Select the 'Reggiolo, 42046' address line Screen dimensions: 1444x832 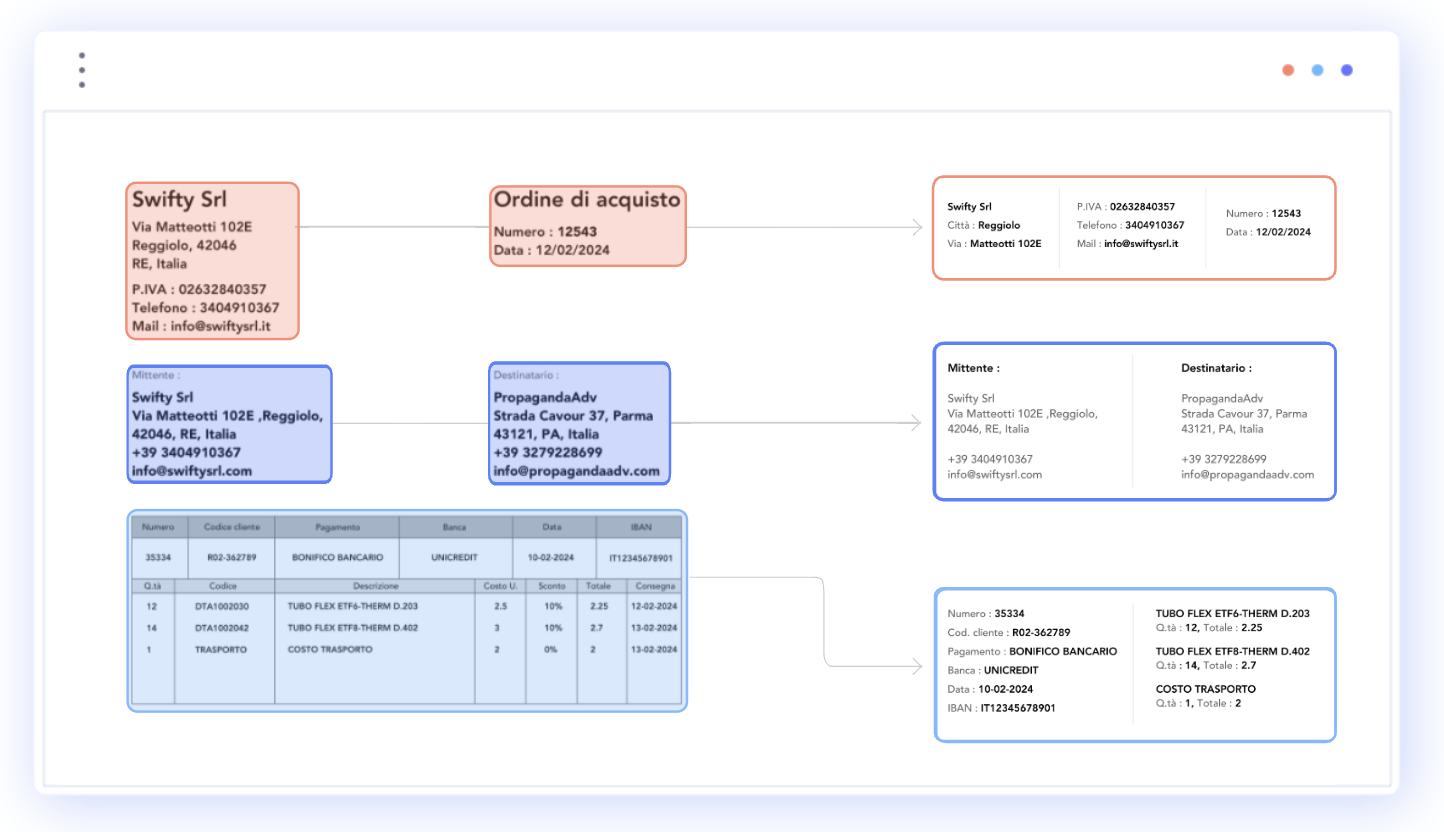coord(184,245)
